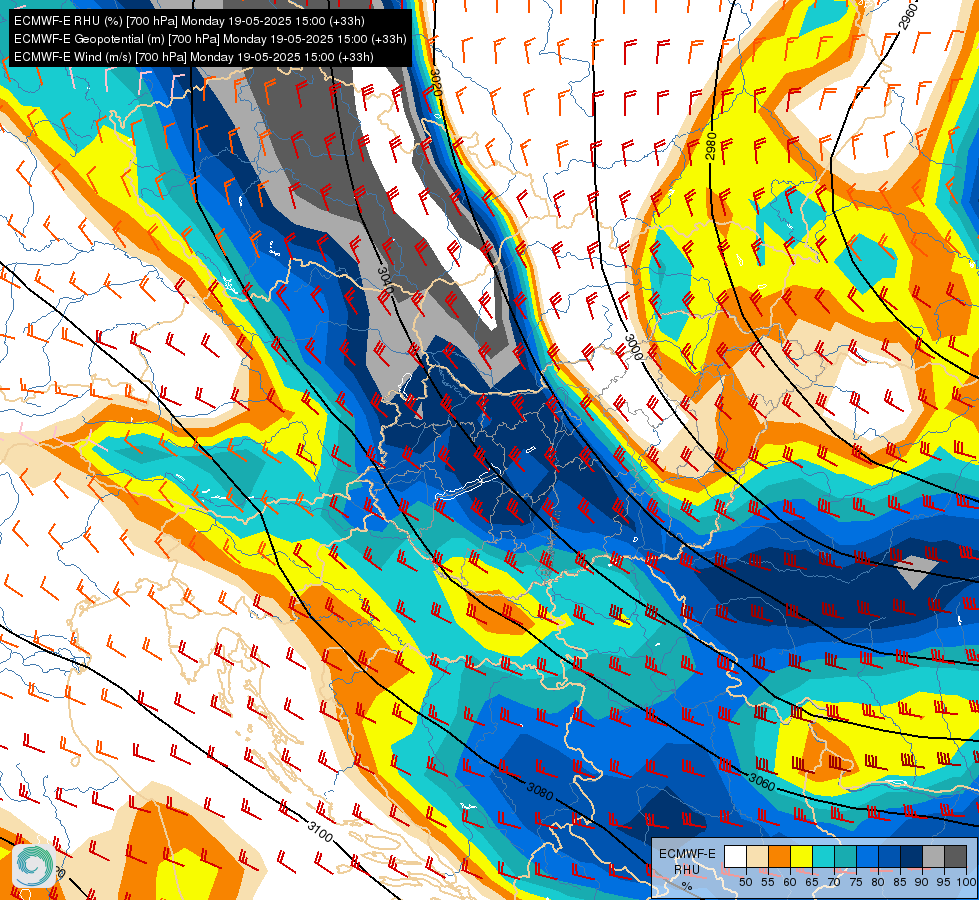Click the cyan 65-70 legend swatch
Viewport: 979px width, 900px height.
pyautogui.click(x=823, y=857)
